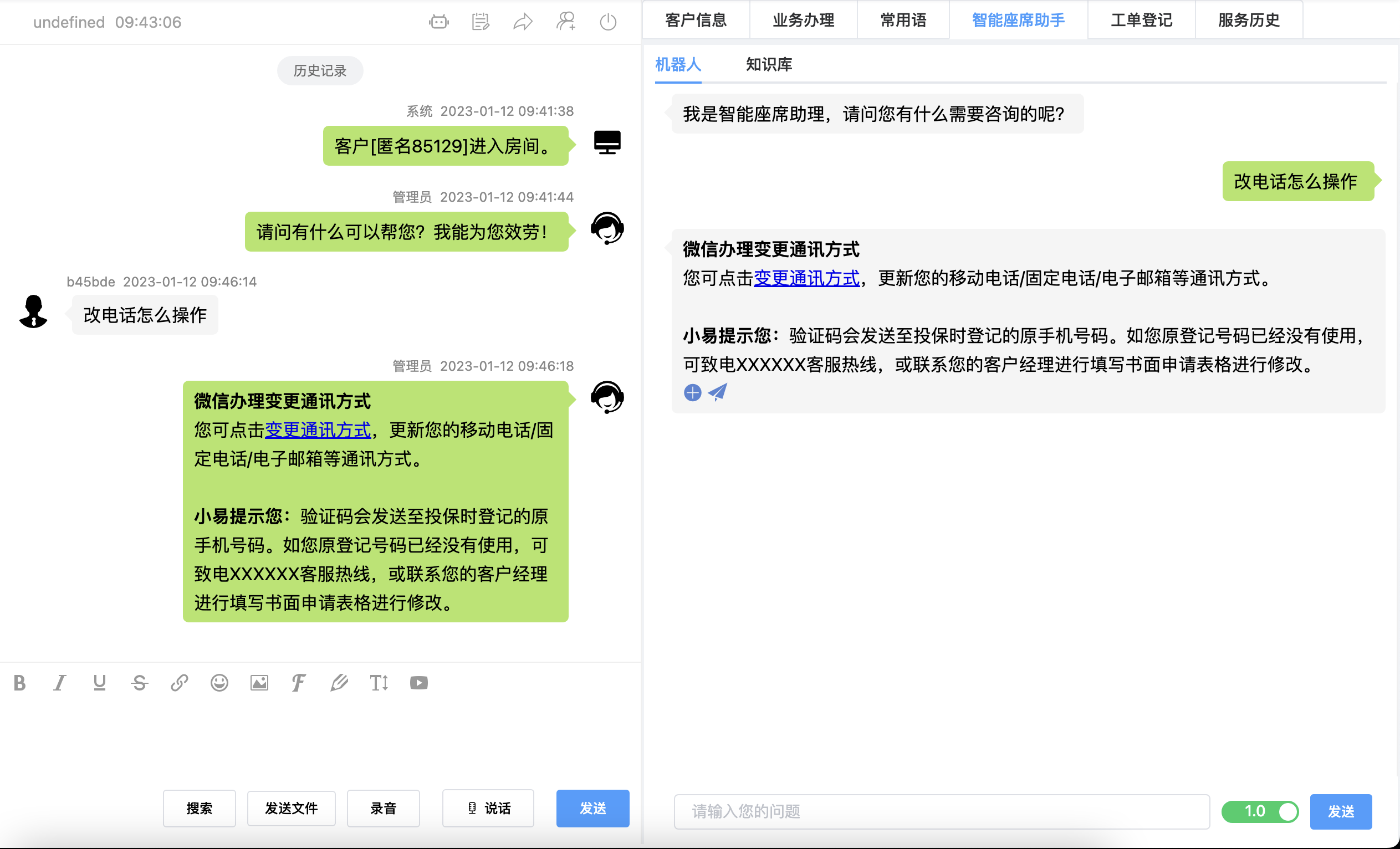Click the customer message 改电话怎么操作 in chat
The height and width of the screenshot is (849, 1400).
145,315
